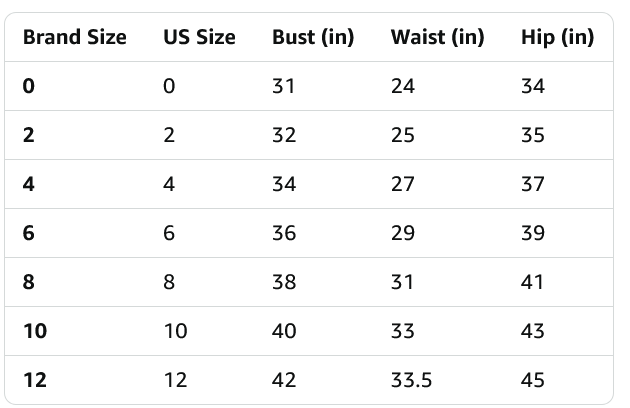Click waist value 27 in size 4 row
The height and width of the screenshot is (408, 630).
(403, 184)
